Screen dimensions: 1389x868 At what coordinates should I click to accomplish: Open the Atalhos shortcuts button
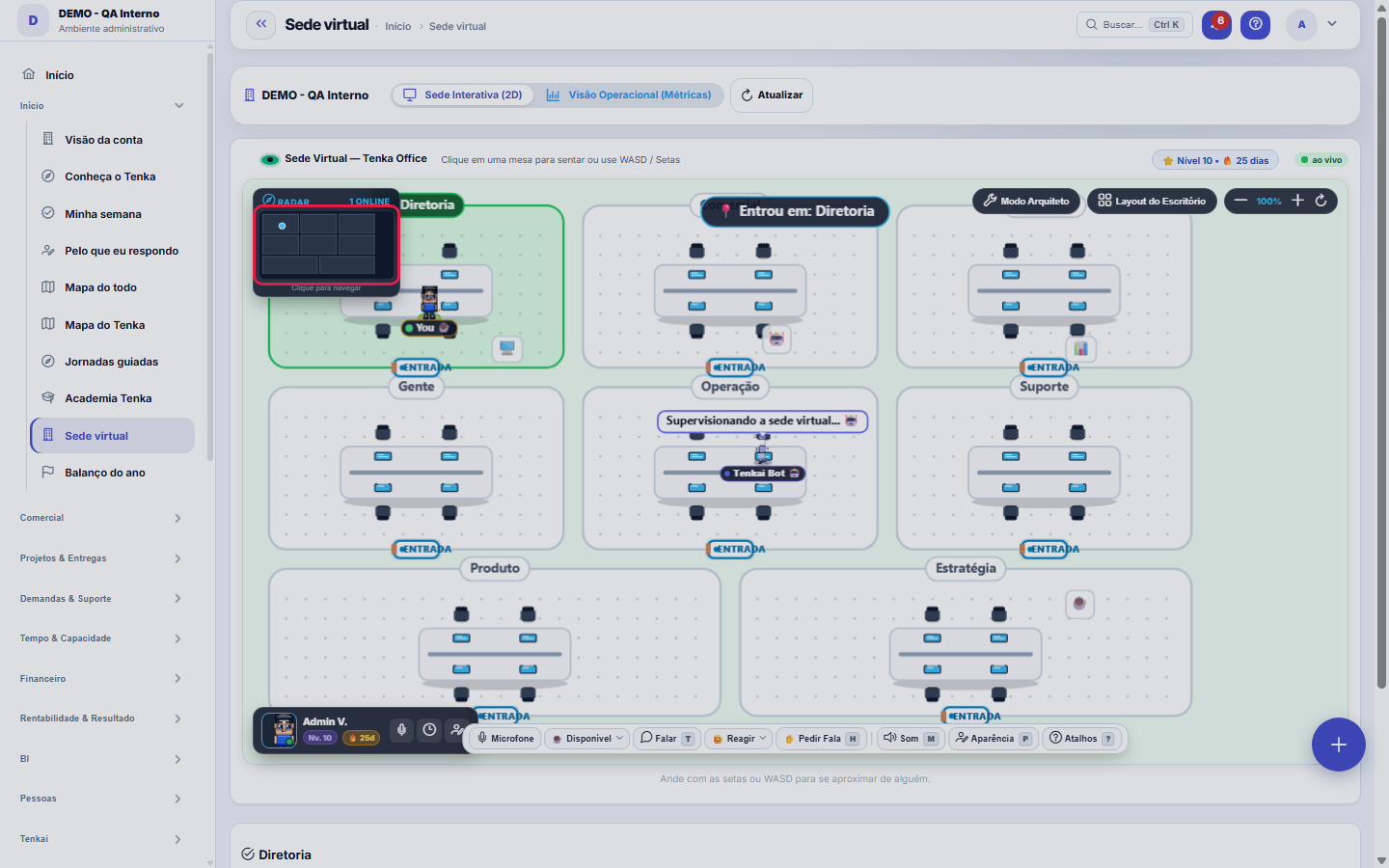(1081, 739)
